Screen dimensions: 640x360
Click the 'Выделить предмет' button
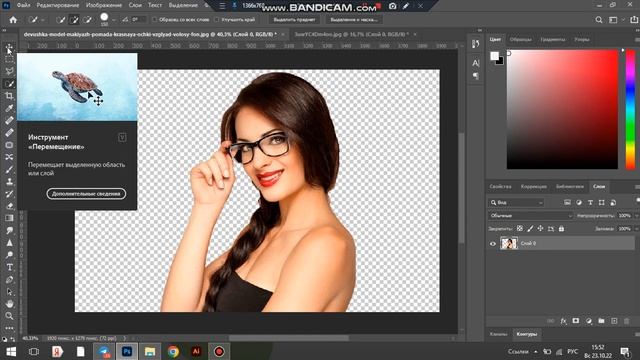click(294, 20)
